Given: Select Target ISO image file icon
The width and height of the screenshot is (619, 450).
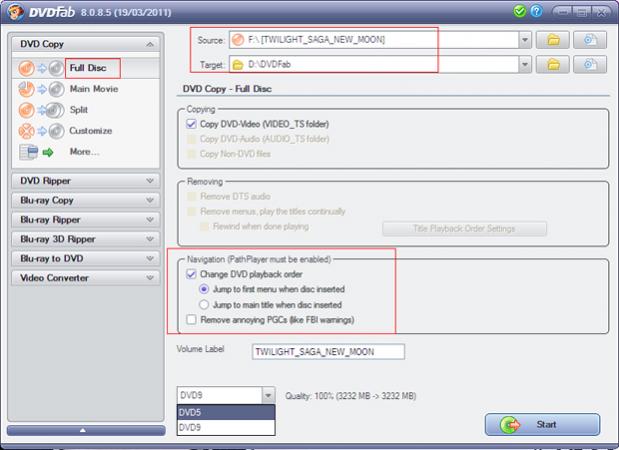Looking at the screenshot, I should [590, 65].
